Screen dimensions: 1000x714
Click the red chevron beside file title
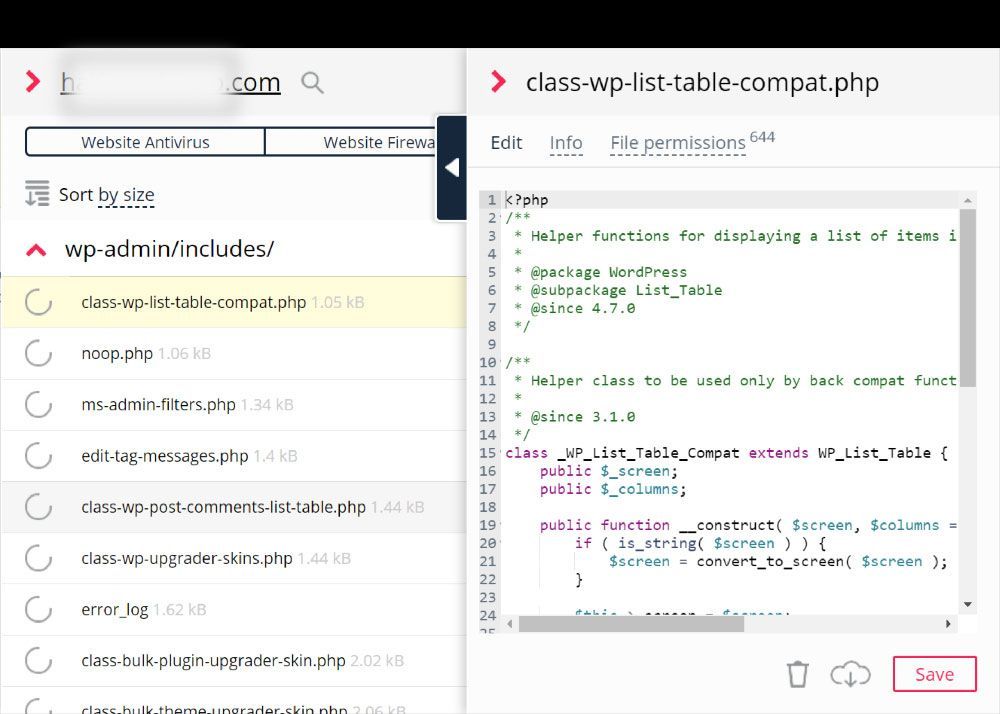(498, 82)
